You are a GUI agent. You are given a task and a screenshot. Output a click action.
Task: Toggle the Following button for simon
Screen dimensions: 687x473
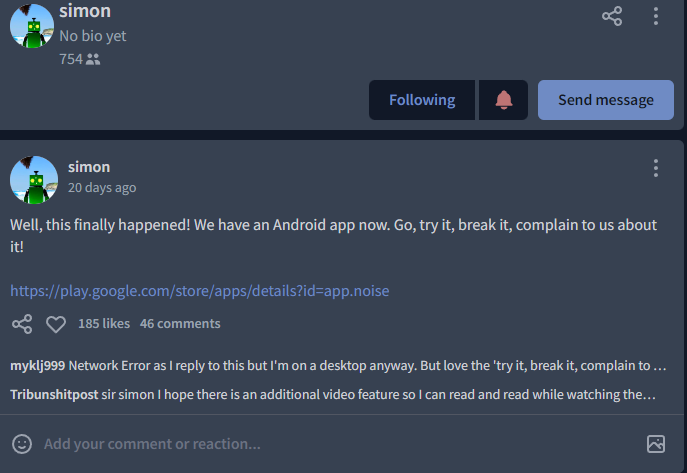(422, 100)
